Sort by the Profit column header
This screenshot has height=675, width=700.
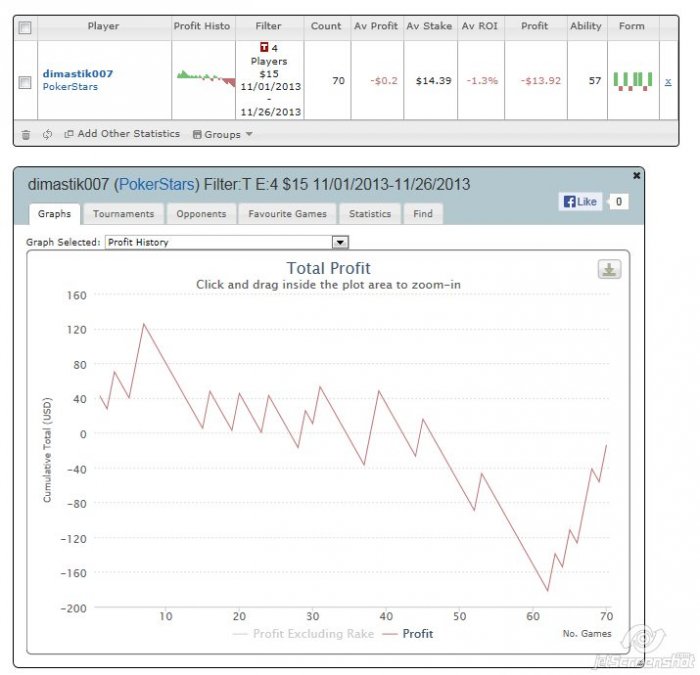pyautogui.click(x=534, y=26)
